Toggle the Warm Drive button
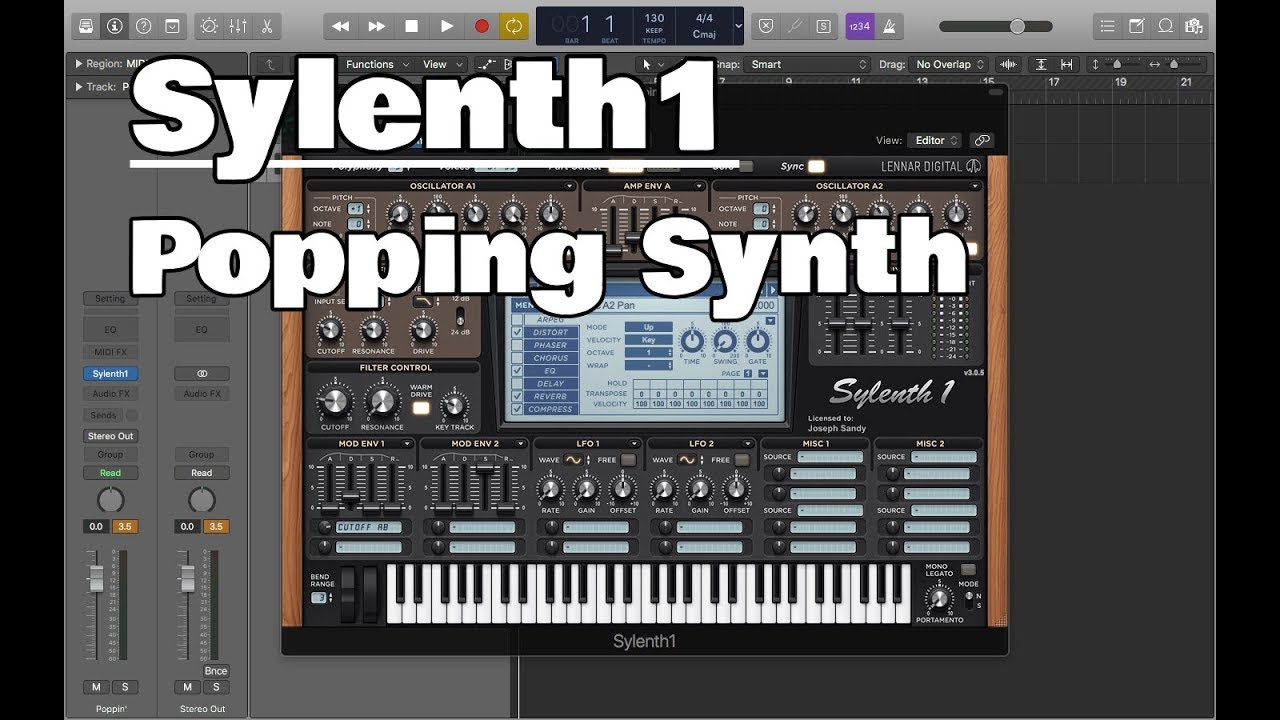Image resolution: width=1280 pixels, height=720 pixels. click(x=421, y=408)
